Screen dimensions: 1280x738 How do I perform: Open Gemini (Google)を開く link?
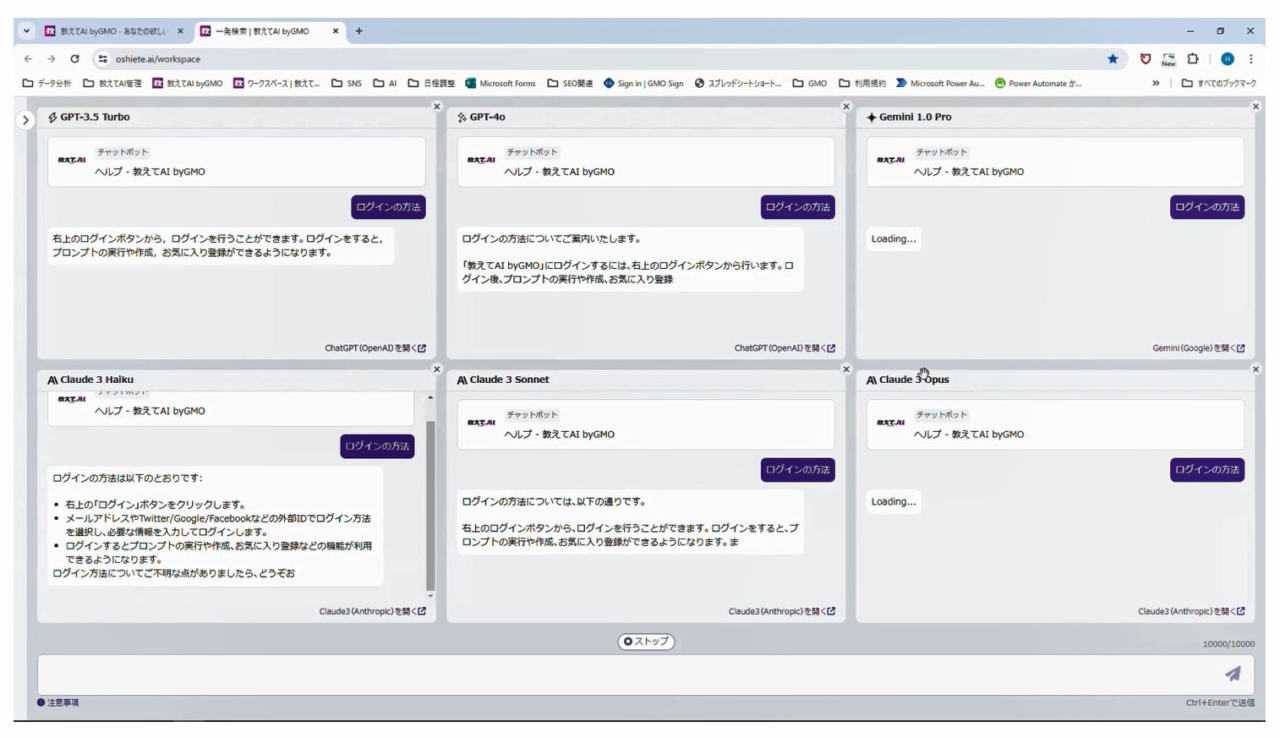coord(1198,348)
